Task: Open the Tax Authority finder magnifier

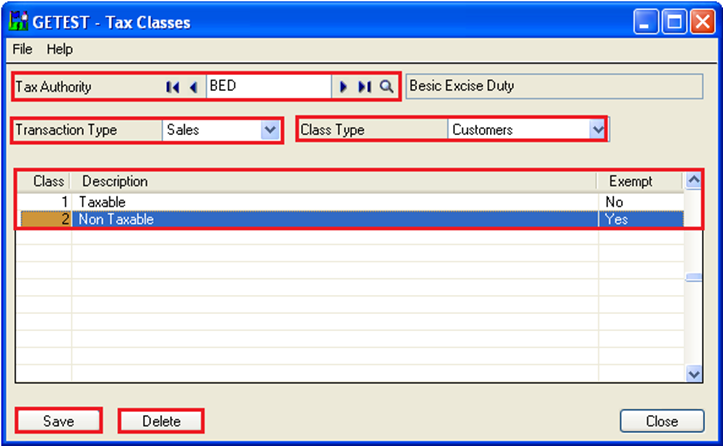Action: pos(386,87)
